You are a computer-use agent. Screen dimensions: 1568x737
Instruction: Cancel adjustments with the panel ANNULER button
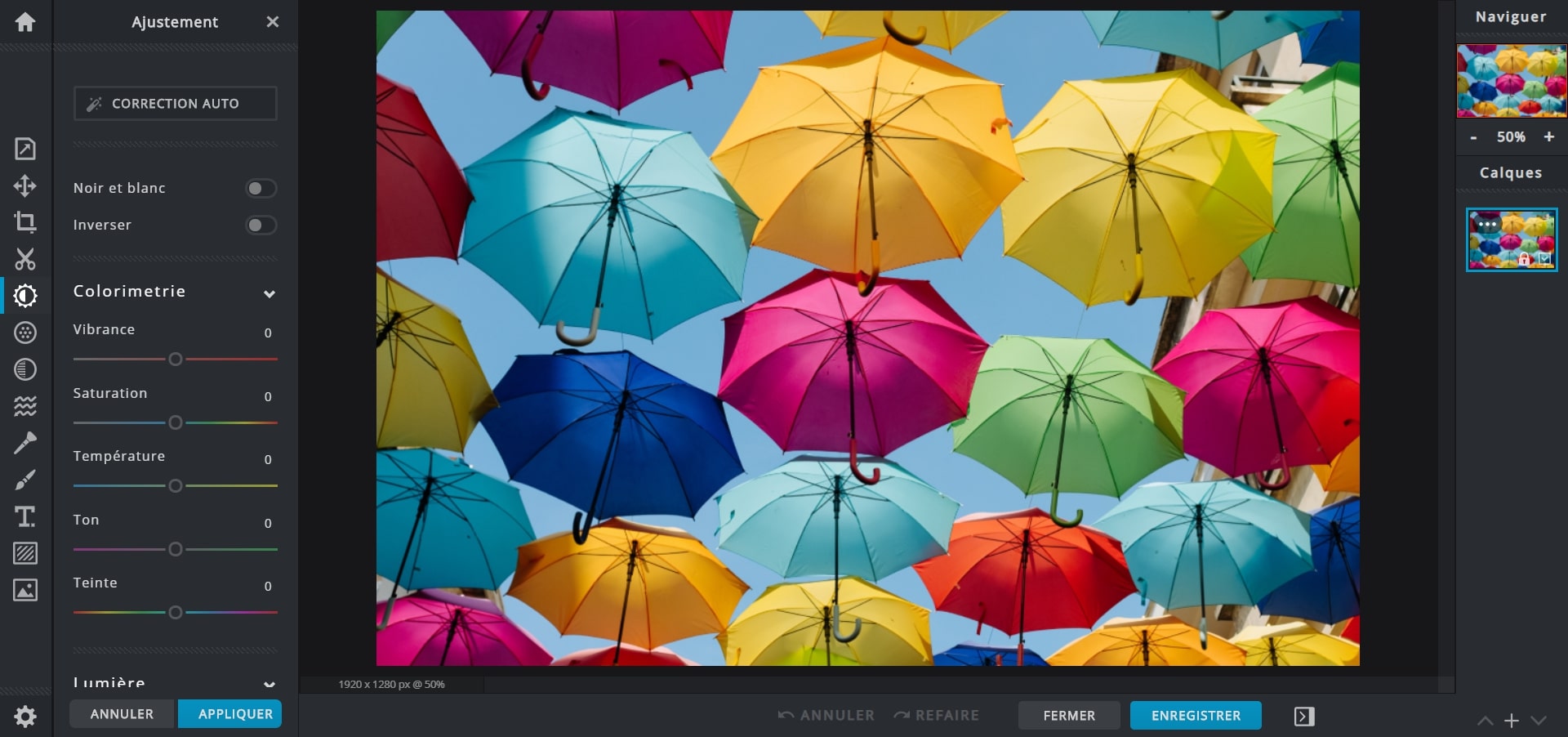122,714
